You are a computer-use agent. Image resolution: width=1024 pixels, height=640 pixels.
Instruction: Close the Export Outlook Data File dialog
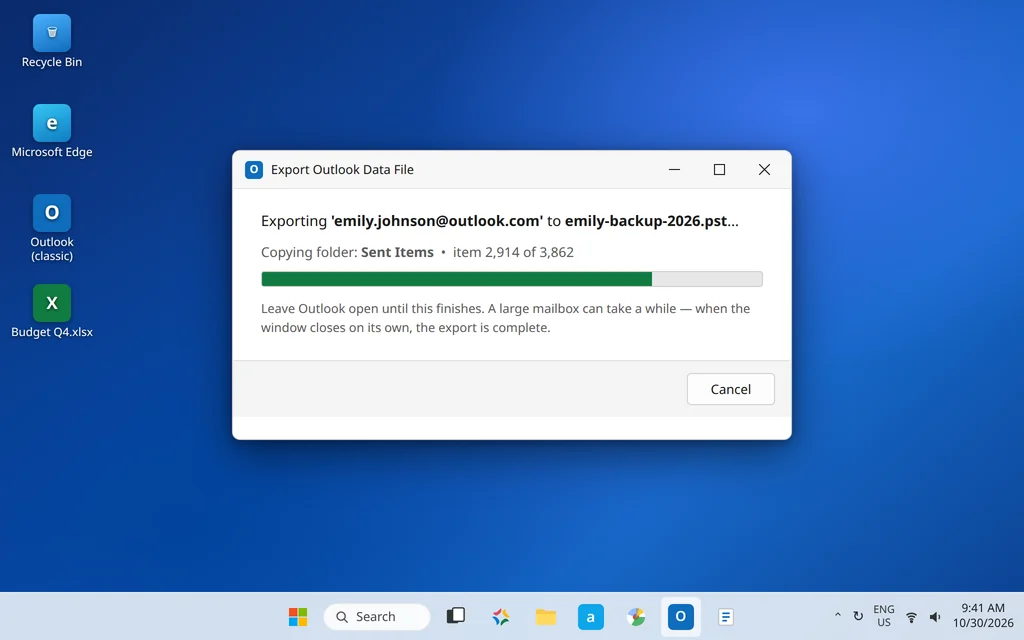[764, 170]
